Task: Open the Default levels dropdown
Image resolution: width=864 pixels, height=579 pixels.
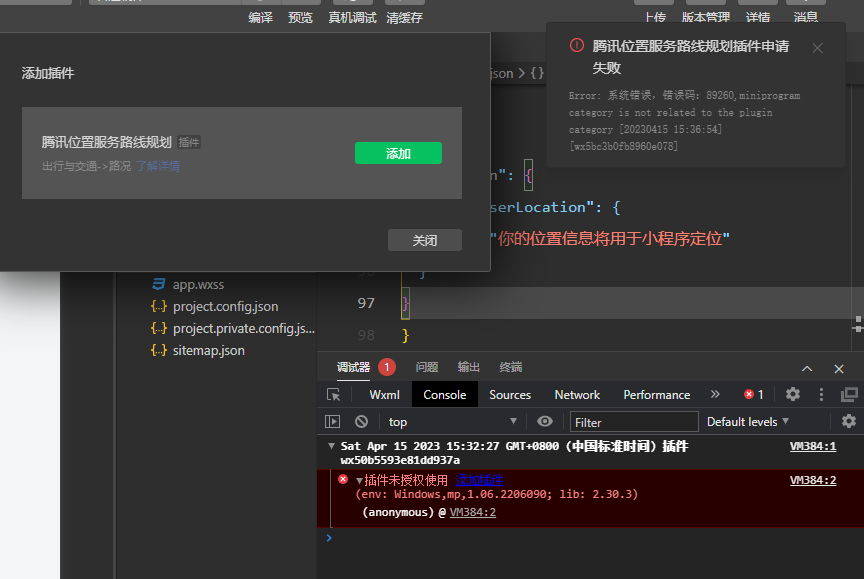Action: [747, 421]
